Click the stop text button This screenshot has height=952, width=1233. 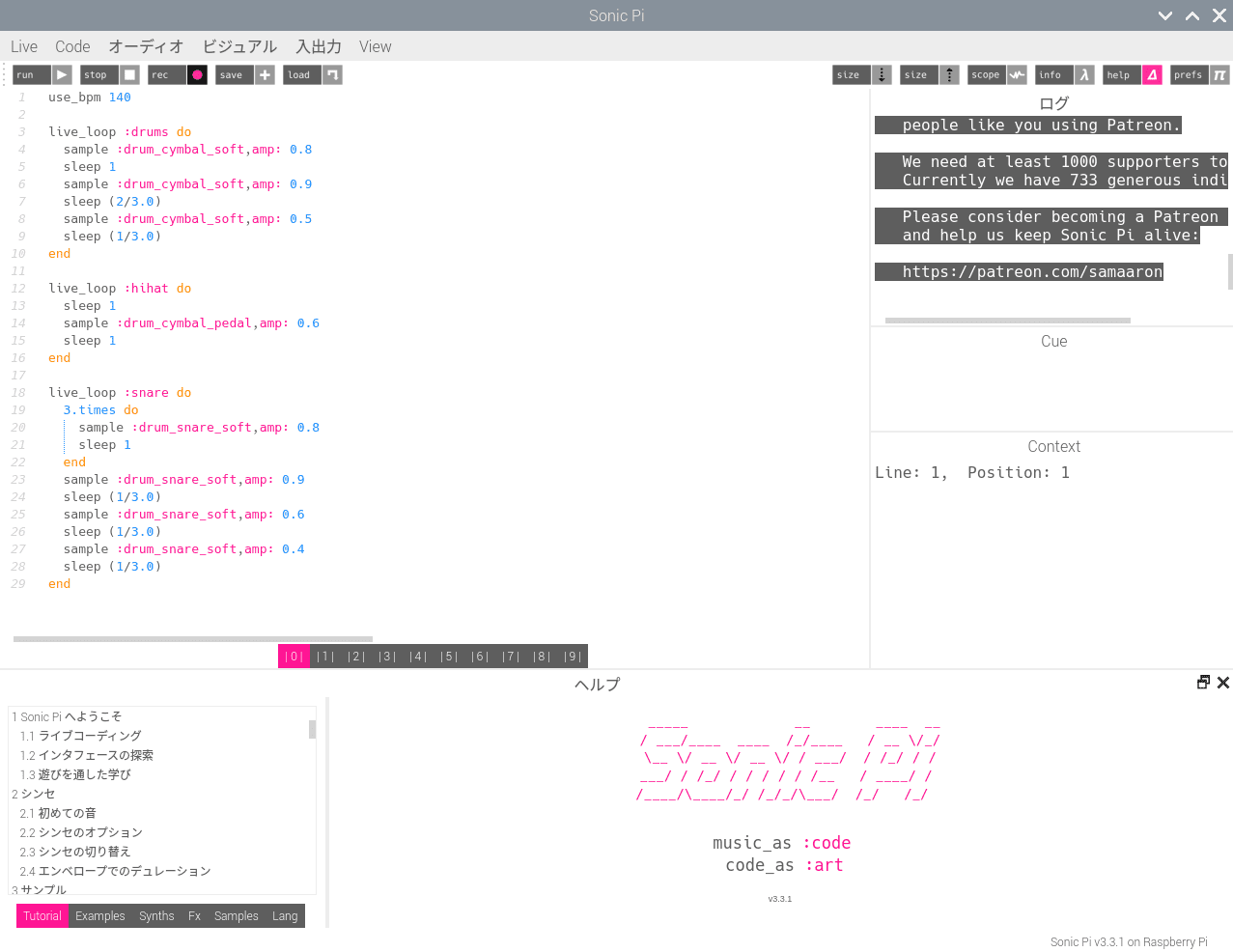tap(99, 75)
